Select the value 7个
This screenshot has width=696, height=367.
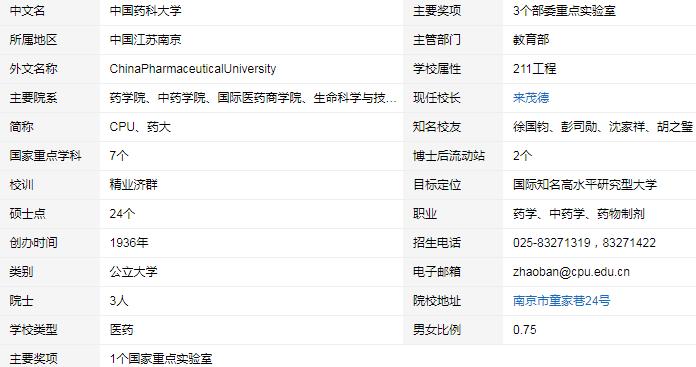point(119,155)
